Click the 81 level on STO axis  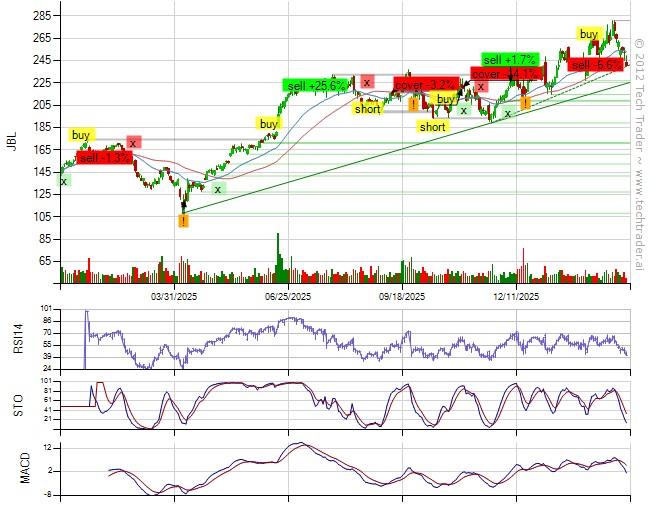tap(47, 391)
